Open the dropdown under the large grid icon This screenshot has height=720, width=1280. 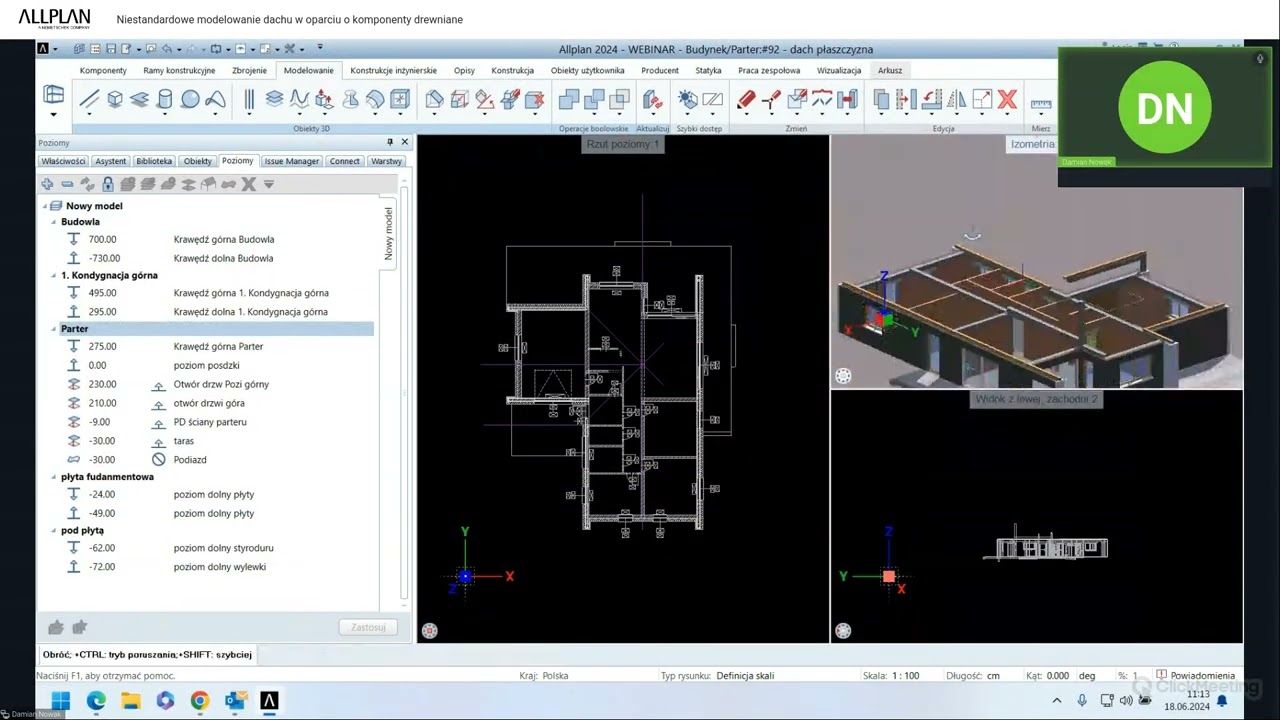[53, 114]
